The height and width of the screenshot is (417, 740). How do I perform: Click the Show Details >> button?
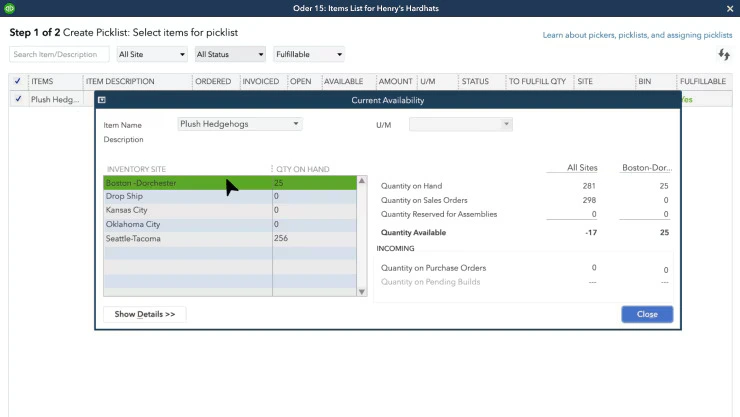[144, 314]
